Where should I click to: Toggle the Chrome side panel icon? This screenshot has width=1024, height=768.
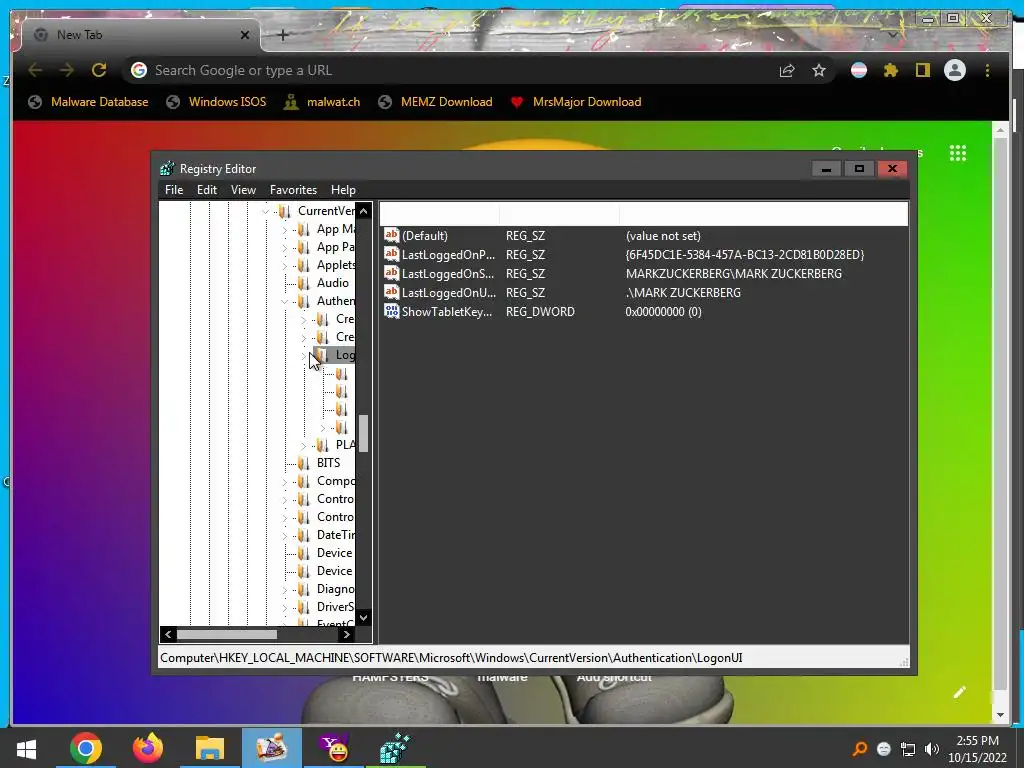pos(922,70)
